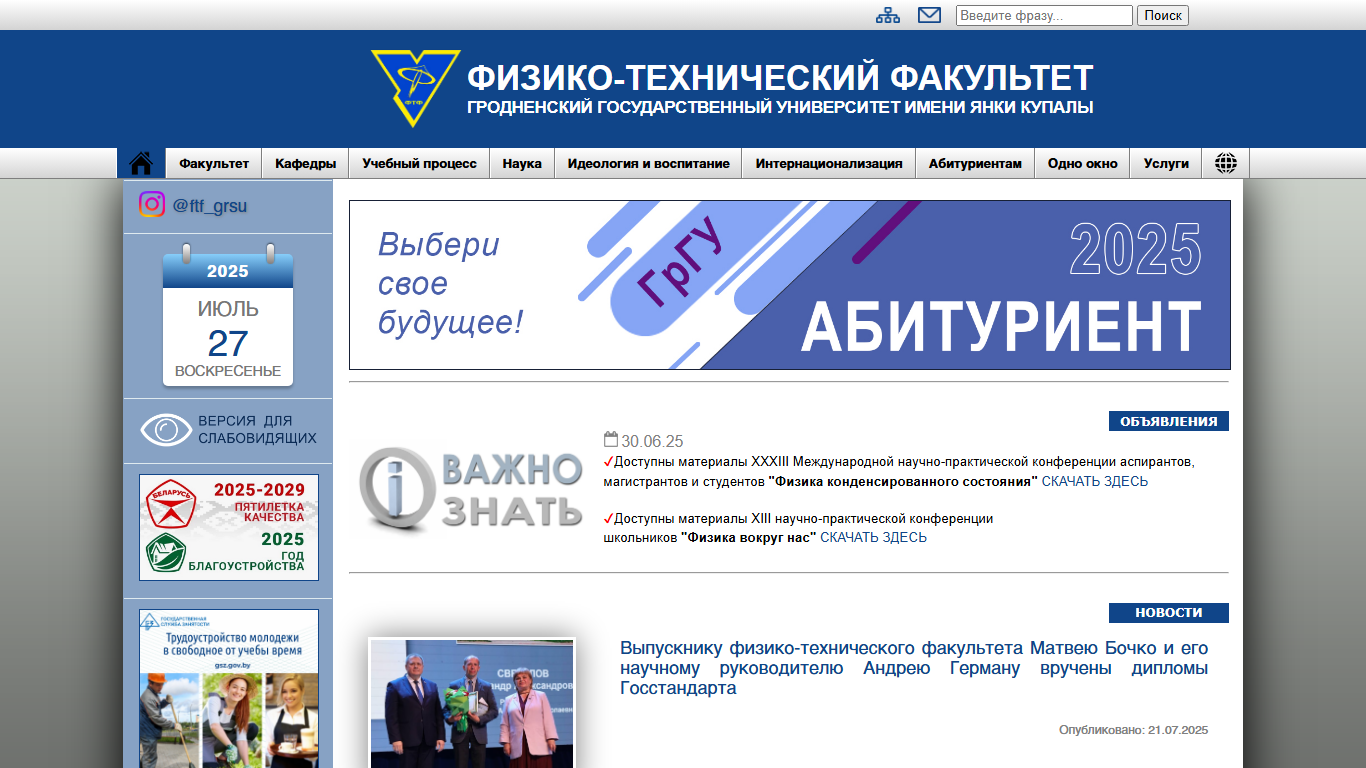Open the Наука menu
This screenshot has height=768, width=1366.
click(522, 163)
